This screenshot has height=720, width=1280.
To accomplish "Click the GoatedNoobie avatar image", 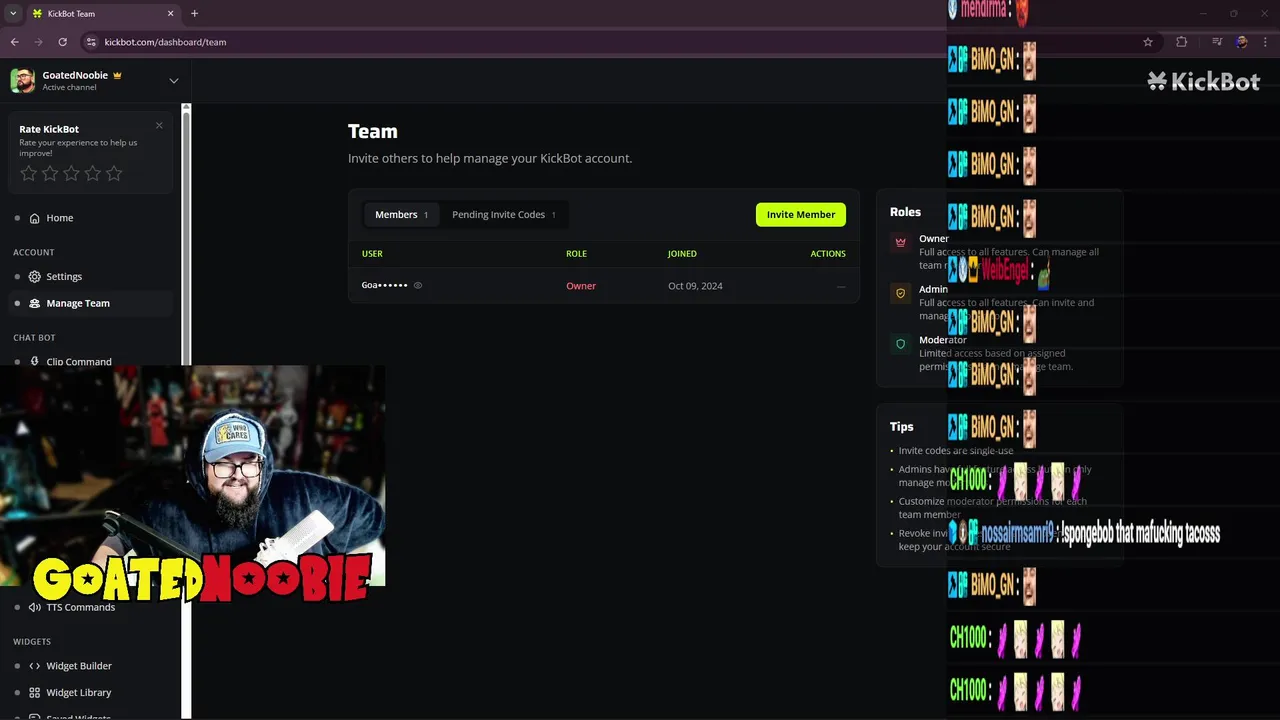I will pyautogui.click(x=23, y=81).
